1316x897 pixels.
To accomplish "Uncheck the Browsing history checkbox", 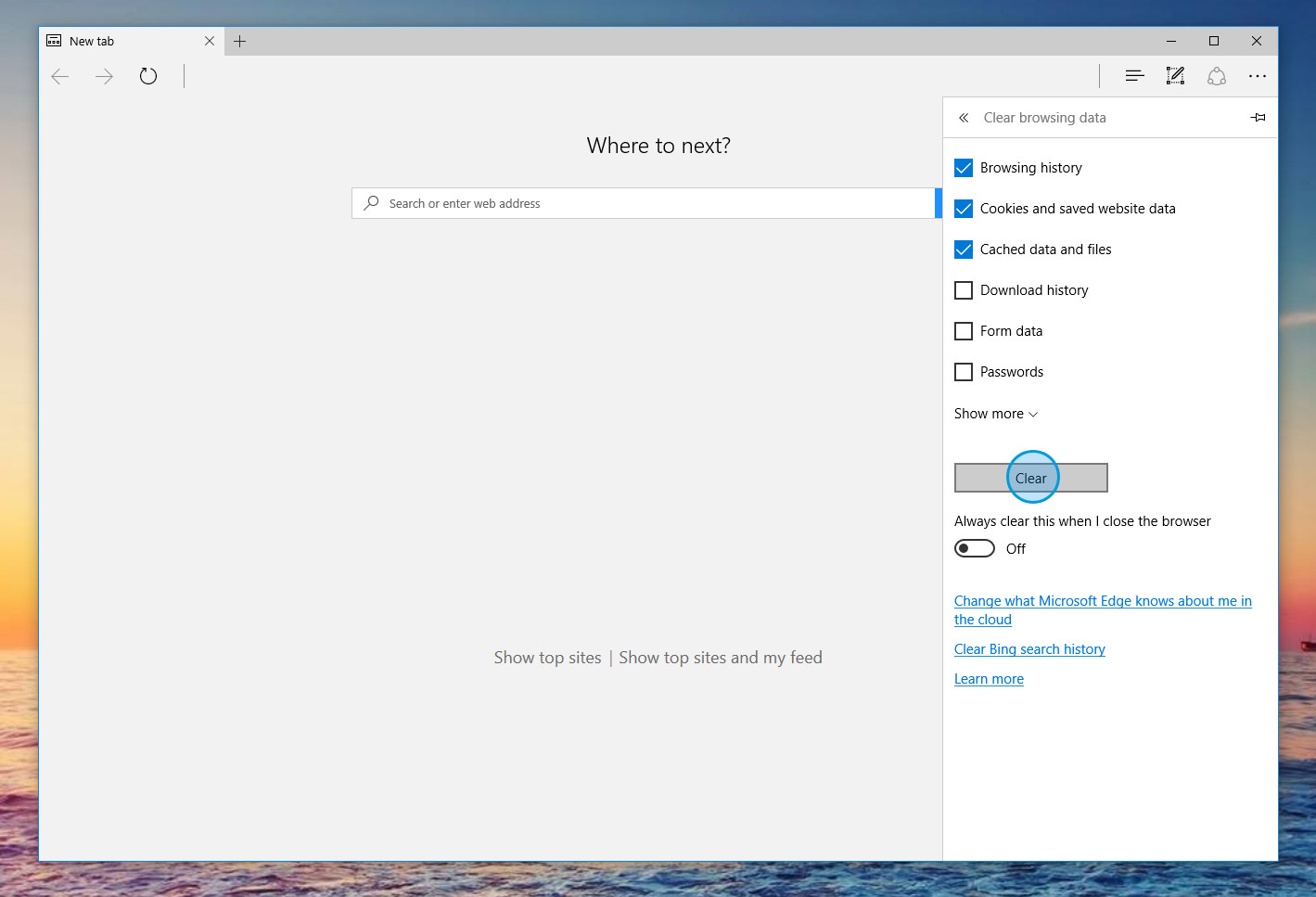I will tap(964, 168).
